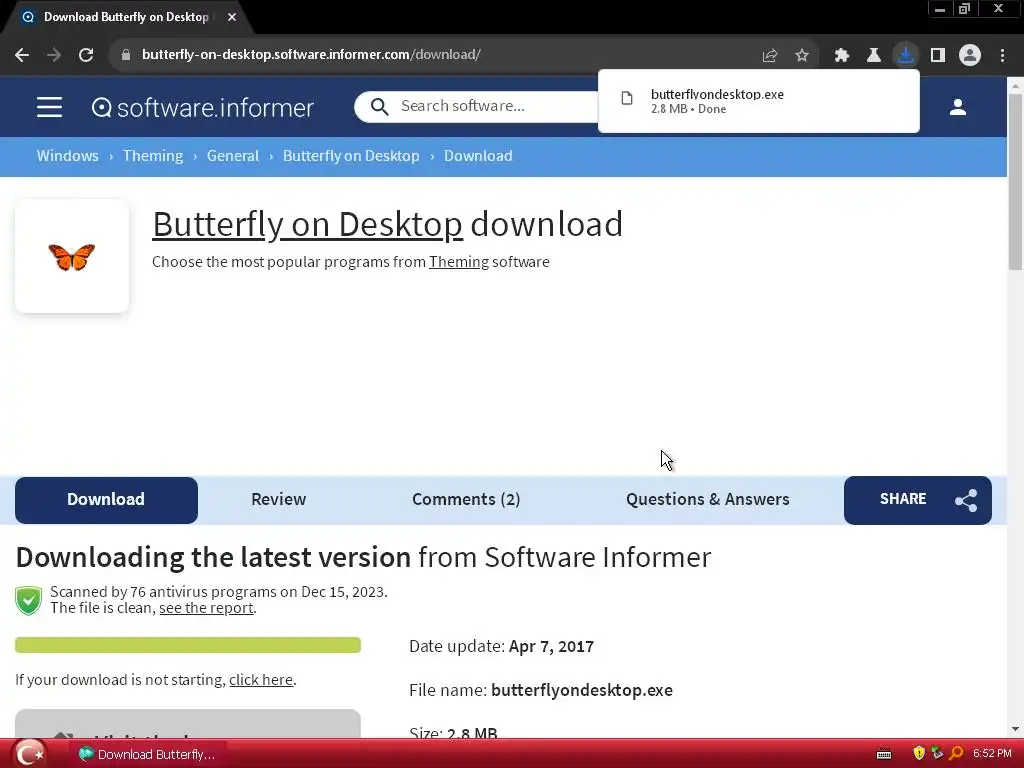Open butterflyondesktop.exe in downloads popup

(759, 101)
